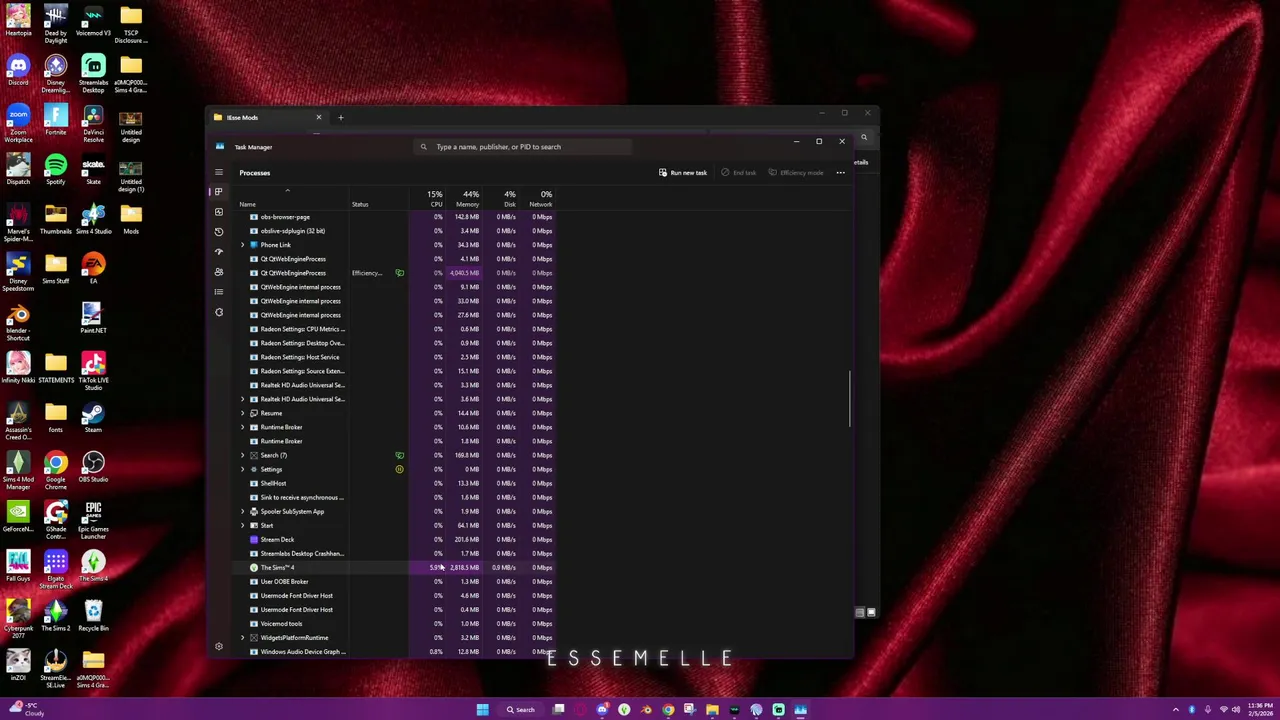Open the Users icon in sidebar
The width and height of the screenshot is (1280, 720).
coord(219,271)
